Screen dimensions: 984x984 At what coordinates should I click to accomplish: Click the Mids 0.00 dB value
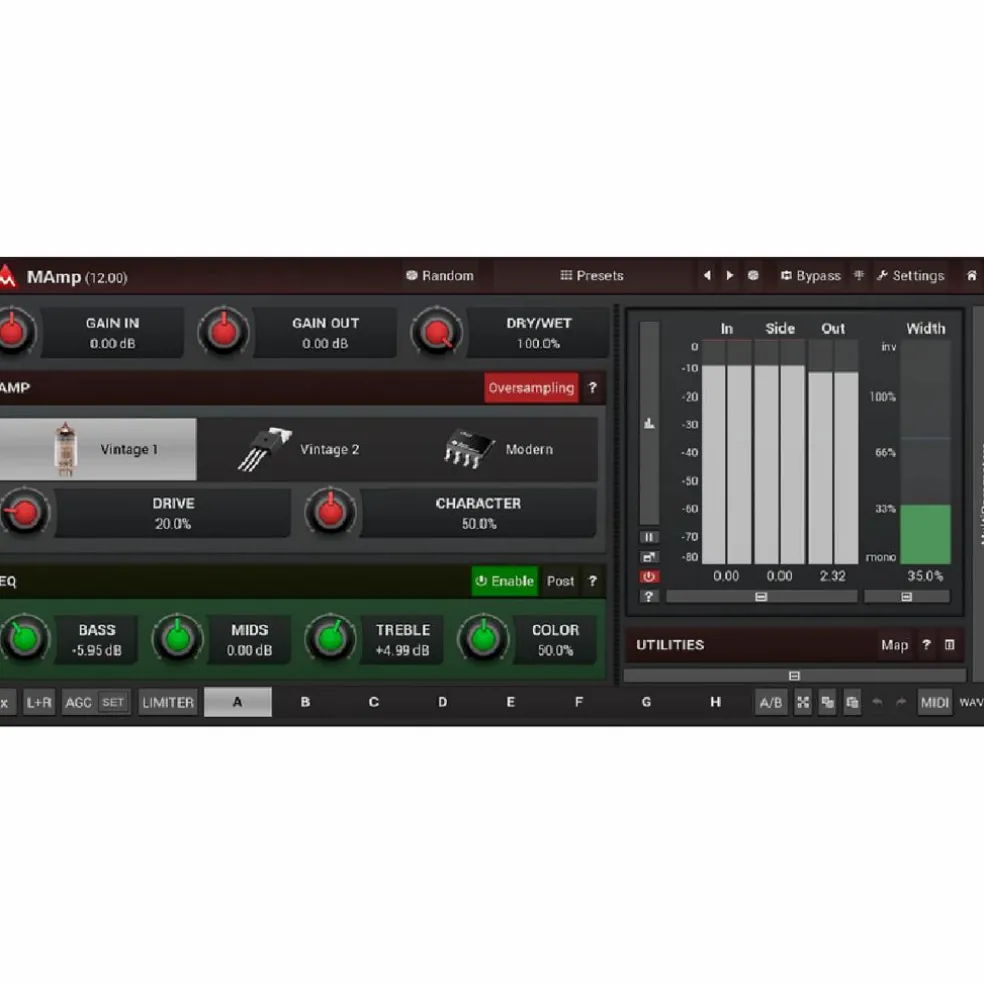point(250,650)
